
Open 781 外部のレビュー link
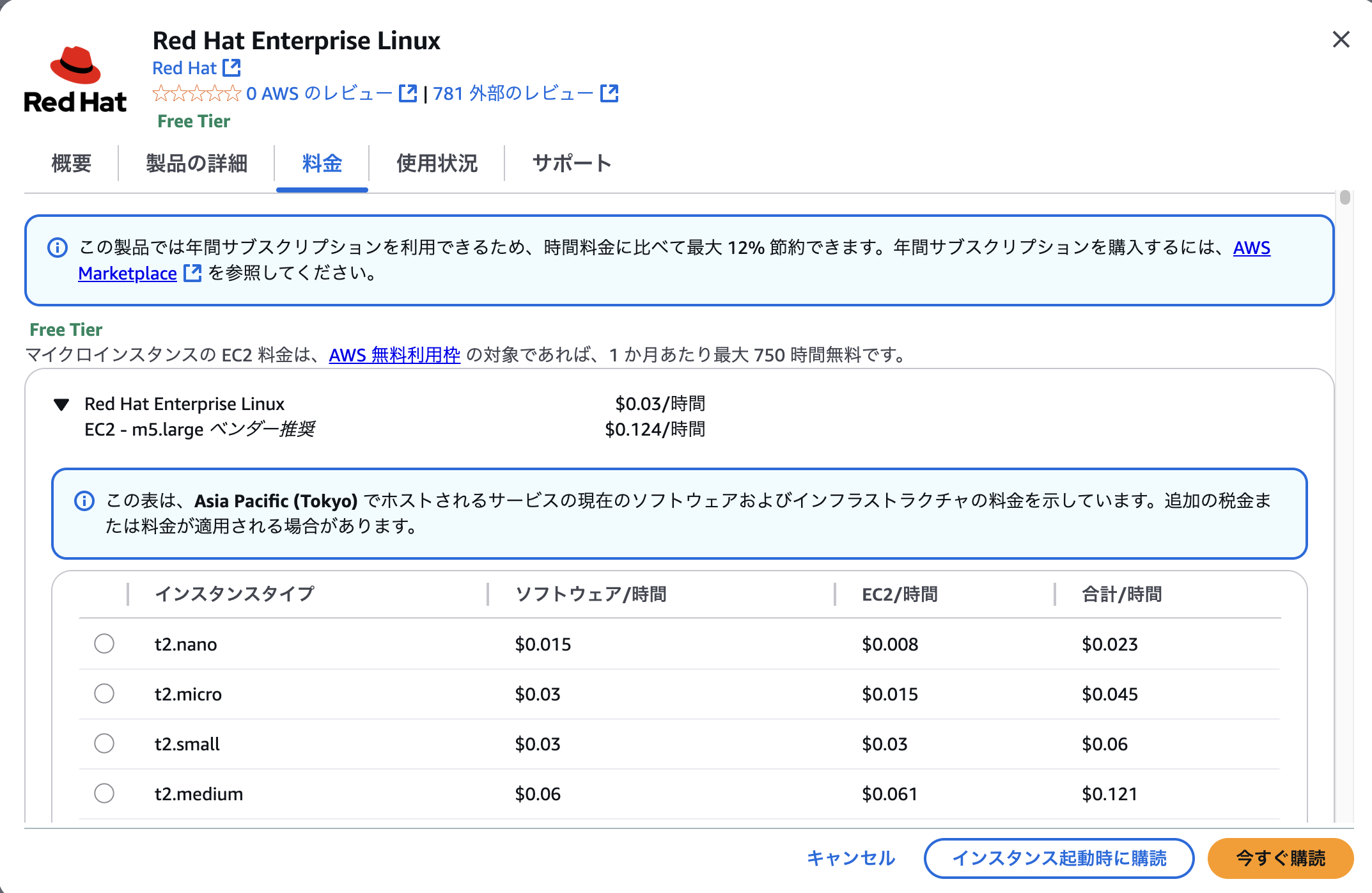click(x=513, y=93)
